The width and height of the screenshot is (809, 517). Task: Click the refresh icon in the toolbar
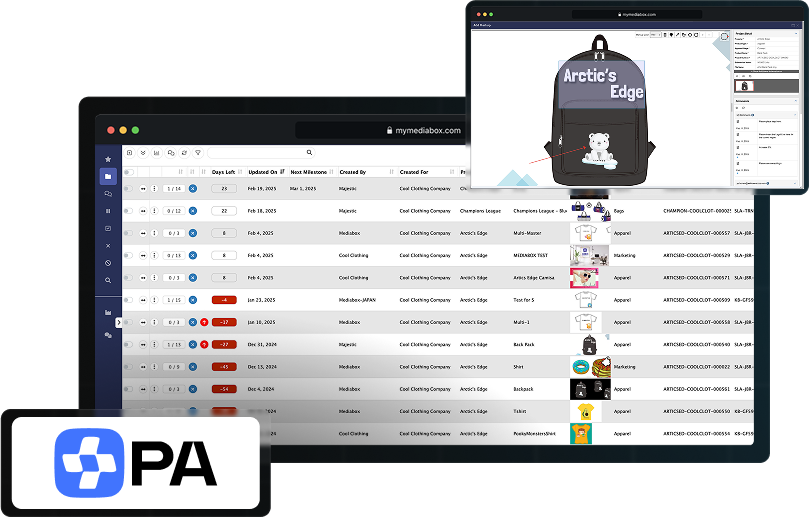[x=184, y=153]
